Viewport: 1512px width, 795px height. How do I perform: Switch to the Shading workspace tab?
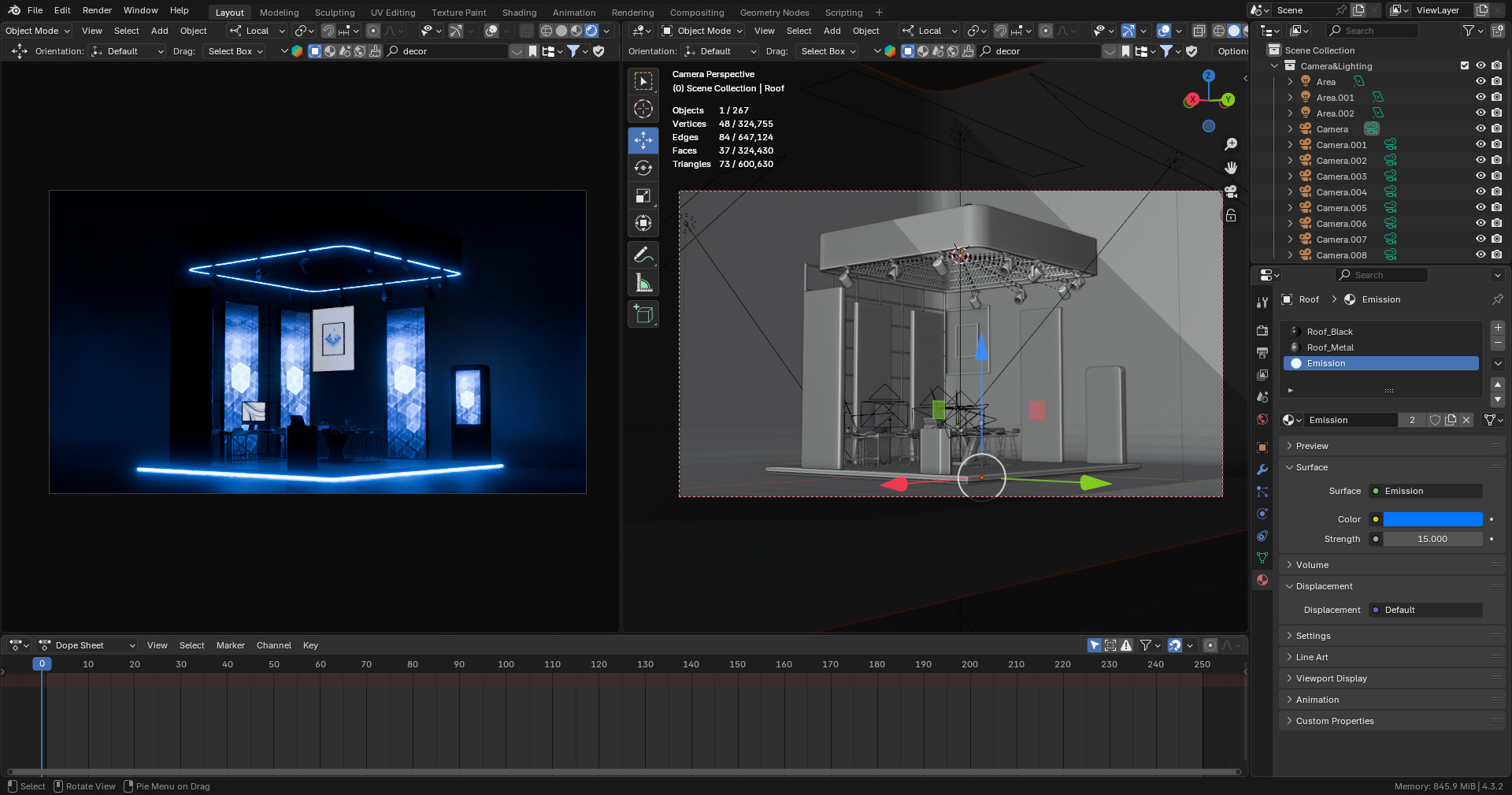coord(519,13)
